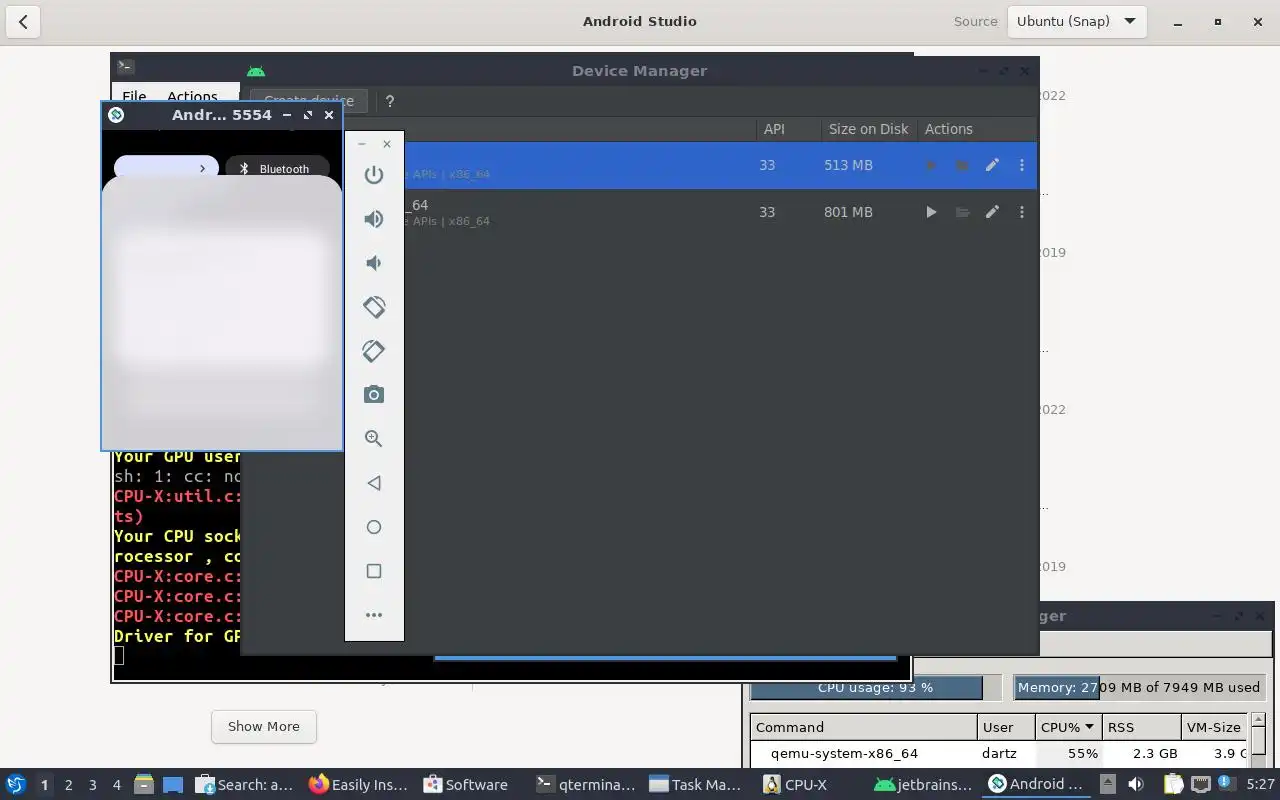Screen dimensions: 1280x800
Task: Switch to jetbrains taskbar item
Action: point(923,785)
